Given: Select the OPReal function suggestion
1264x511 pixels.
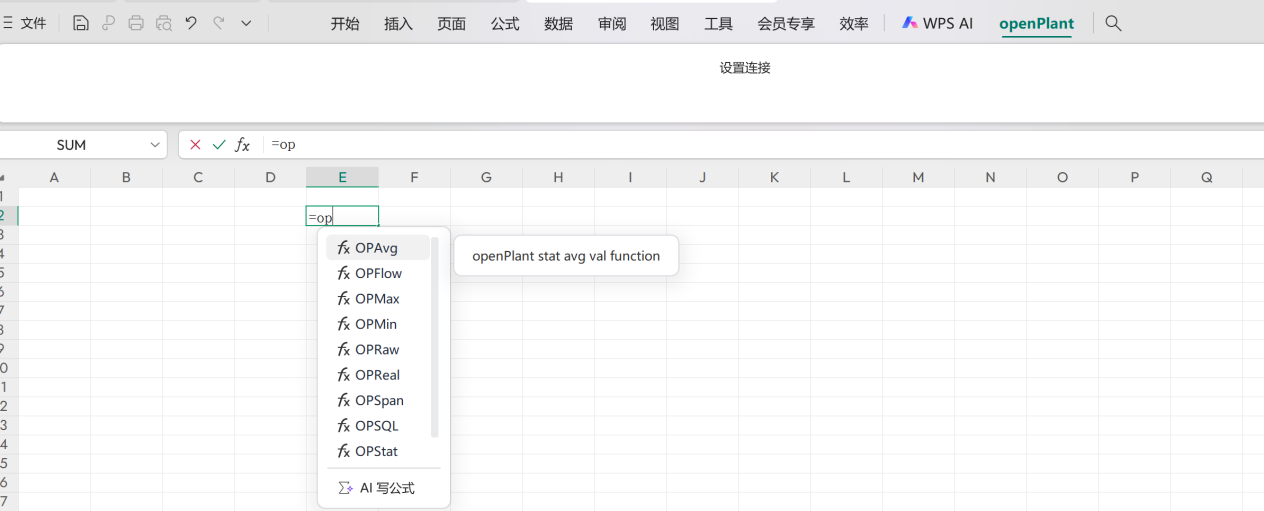Looking at the screenshot, I should [378, 375].
